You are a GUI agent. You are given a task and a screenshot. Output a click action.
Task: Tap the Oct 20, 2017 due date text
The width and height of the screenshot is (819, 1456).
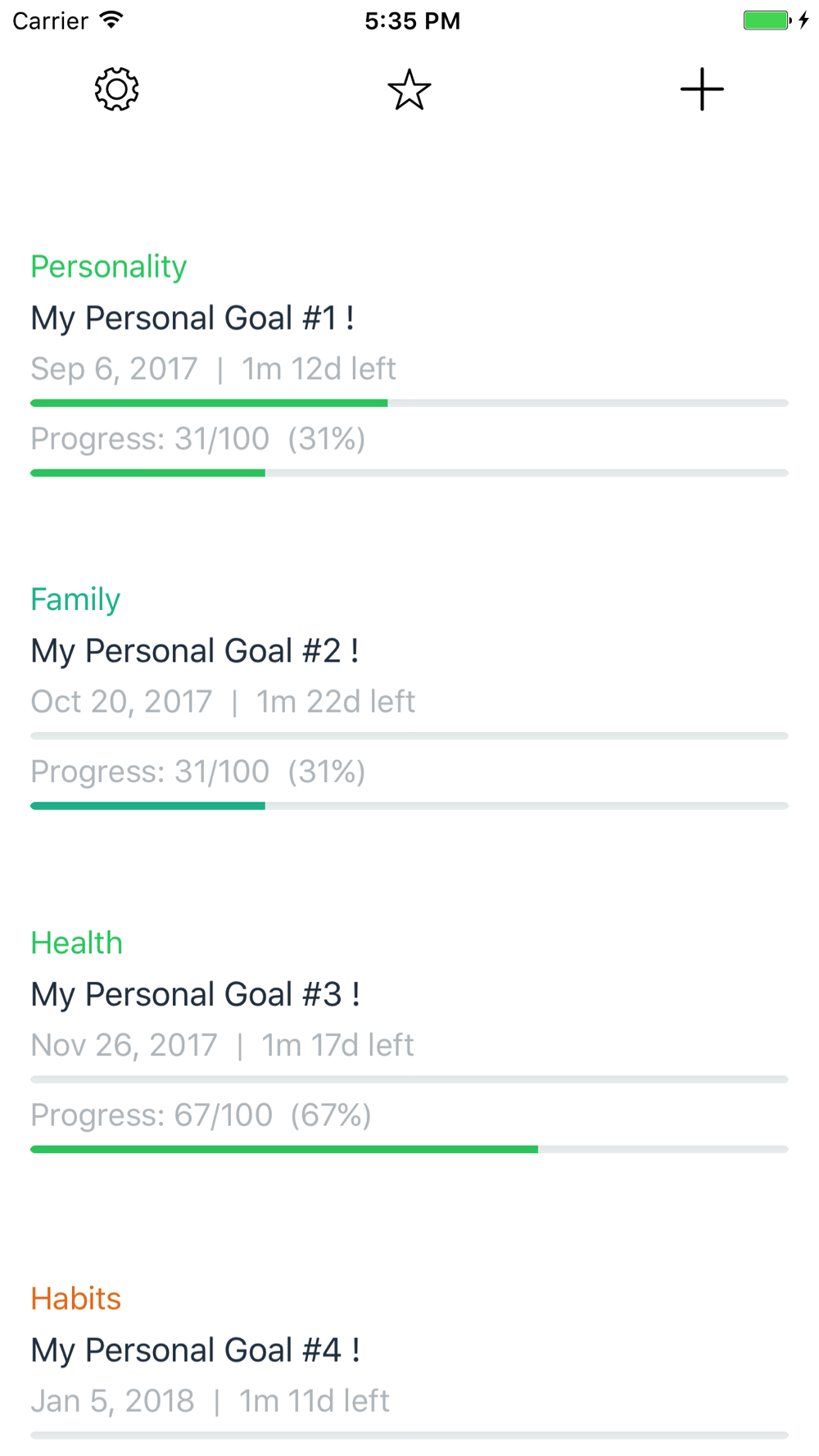[121, 702]
